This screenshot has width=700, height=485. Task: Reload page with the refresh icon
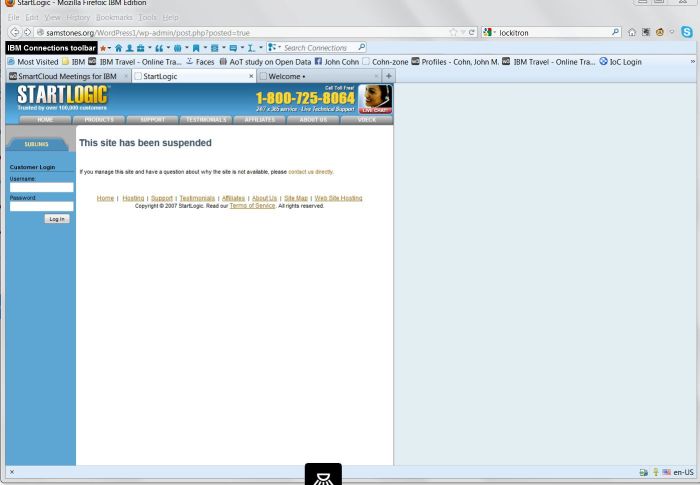472,33
